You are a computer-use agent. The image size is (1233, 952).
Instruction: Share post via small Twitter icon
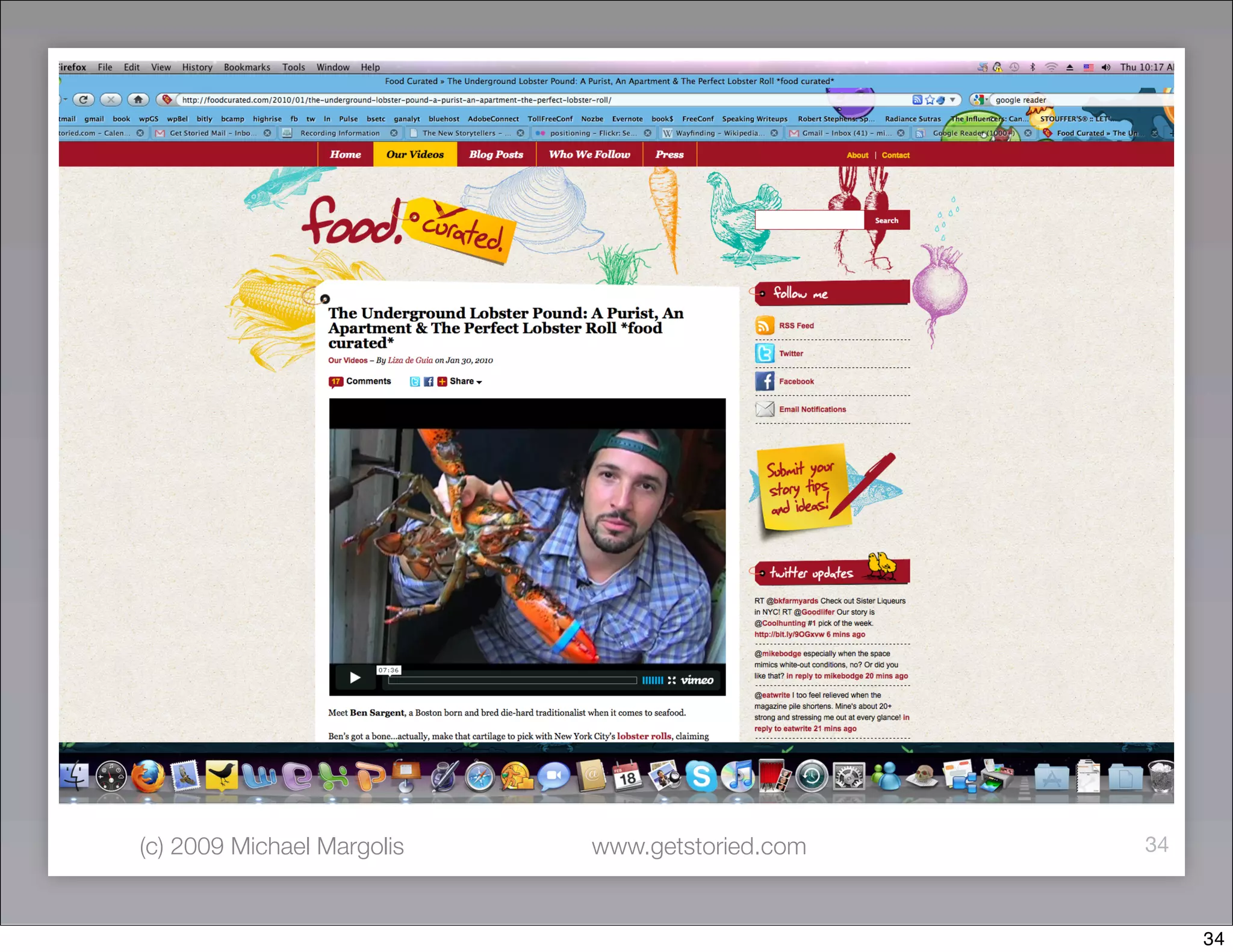coord(415,382)
